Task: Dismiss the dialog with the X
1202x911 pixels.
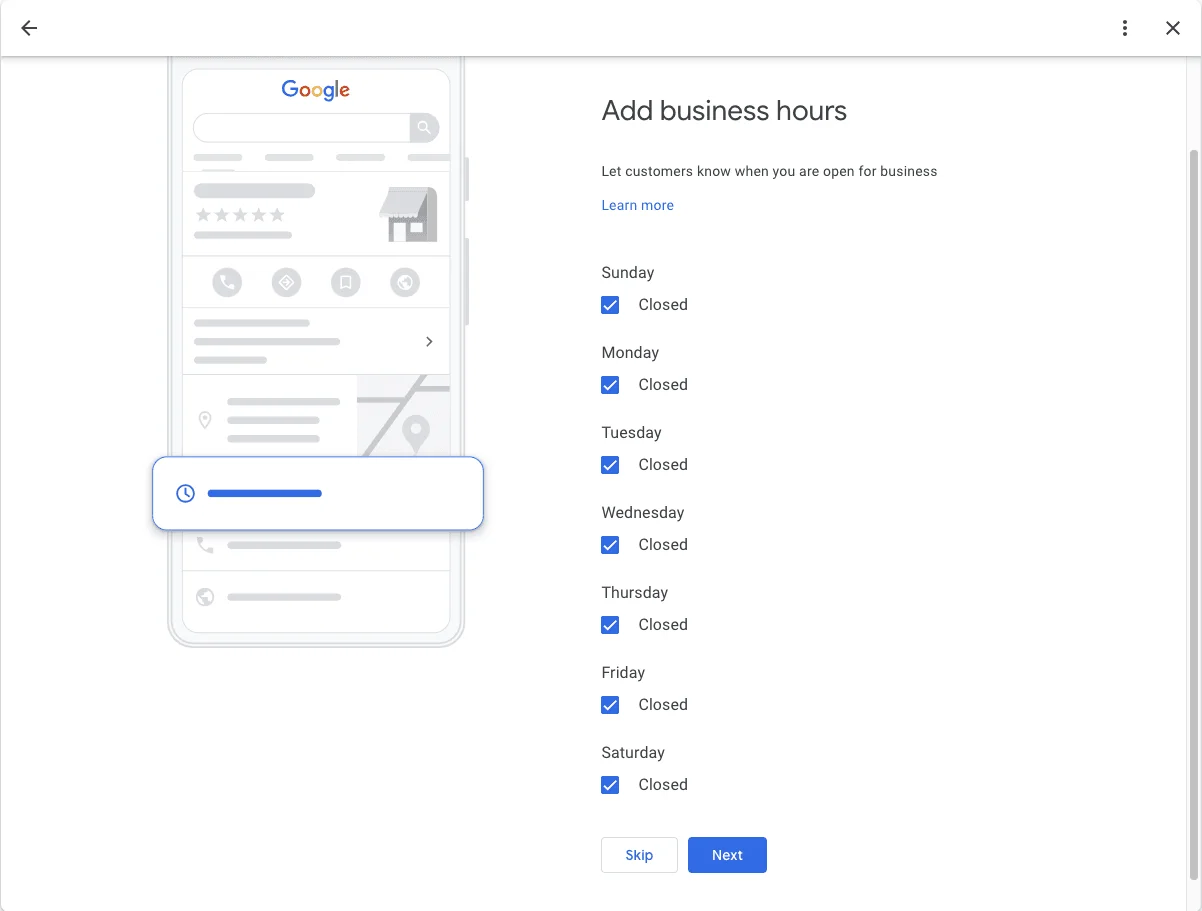Action: [x=1172, y=28]
